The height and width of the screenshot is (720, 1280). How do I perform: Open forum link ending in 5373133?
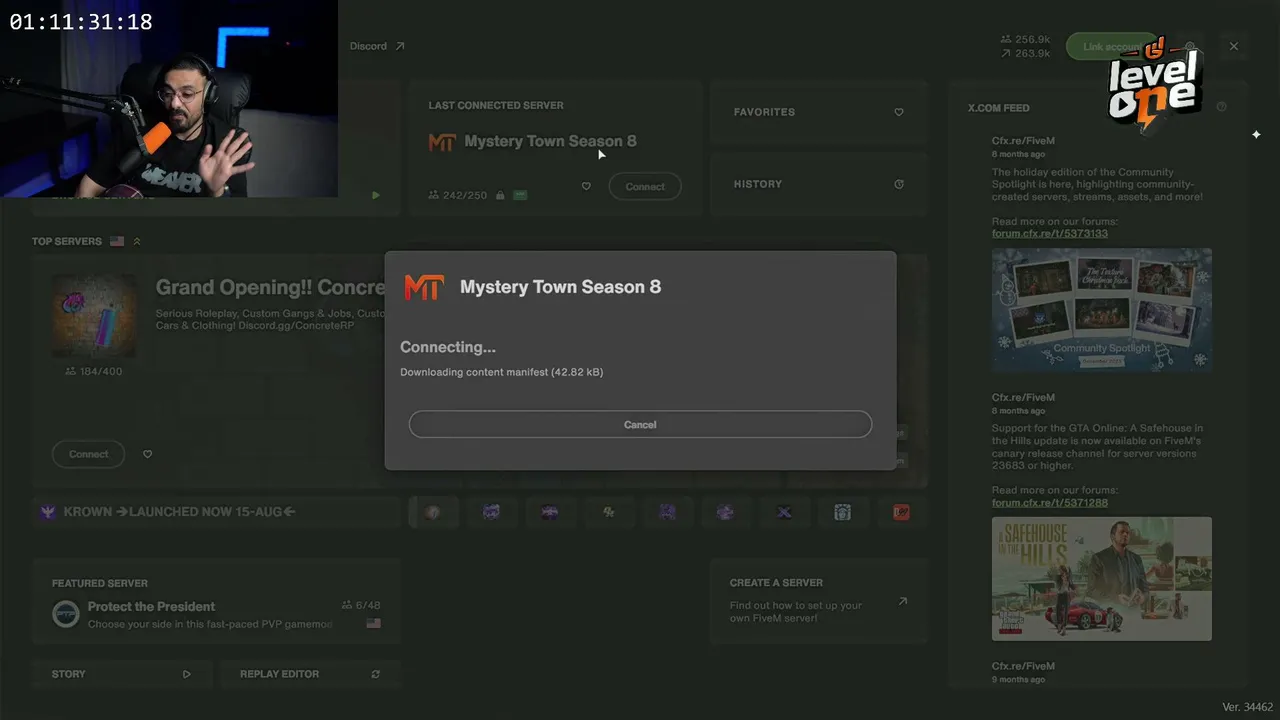click(x=1049, y=233)
